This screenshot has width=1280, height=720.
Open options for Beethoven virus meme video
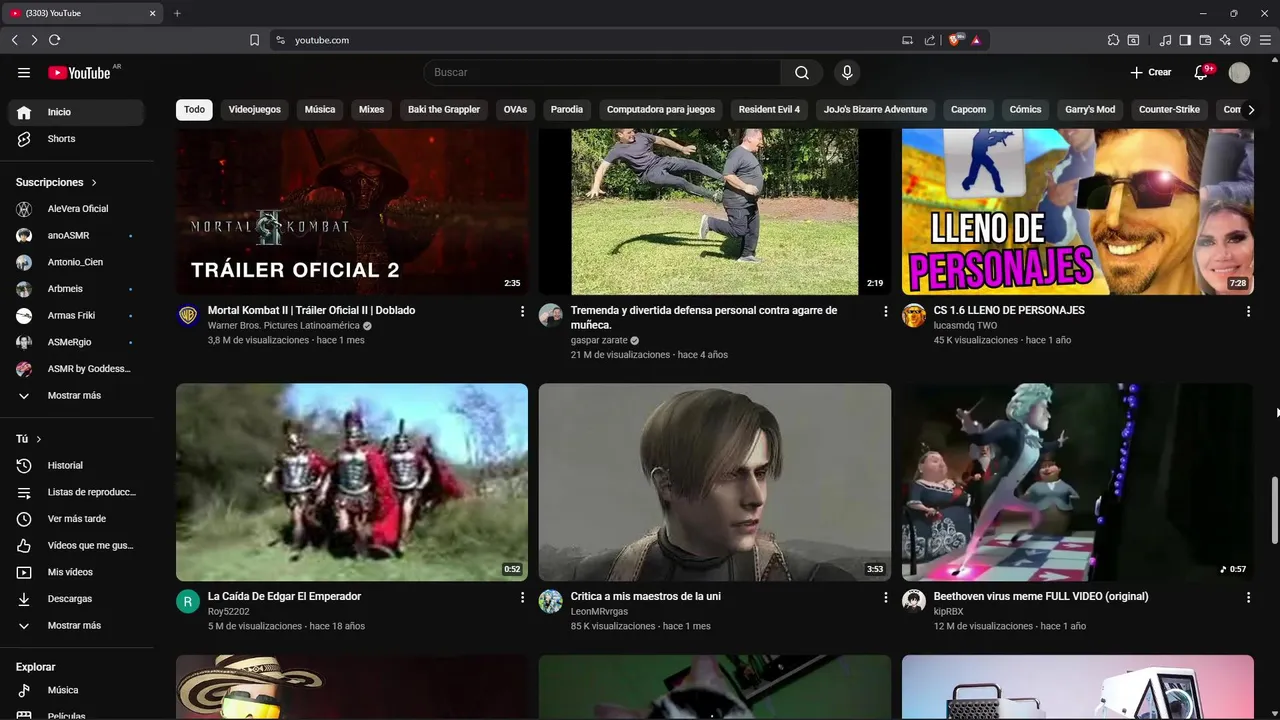[1248, 598]
